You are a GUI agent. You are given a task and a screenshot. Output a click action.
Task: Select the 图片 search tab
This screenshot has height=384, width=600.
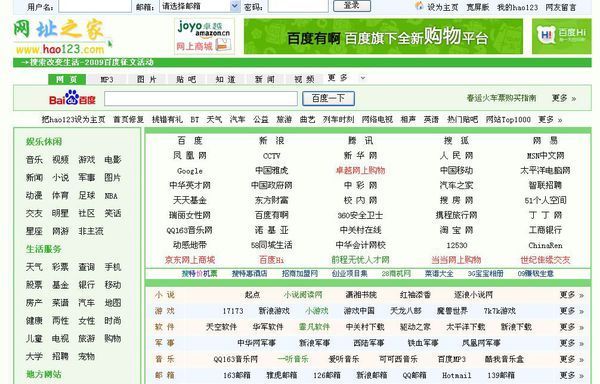[147, 79]
